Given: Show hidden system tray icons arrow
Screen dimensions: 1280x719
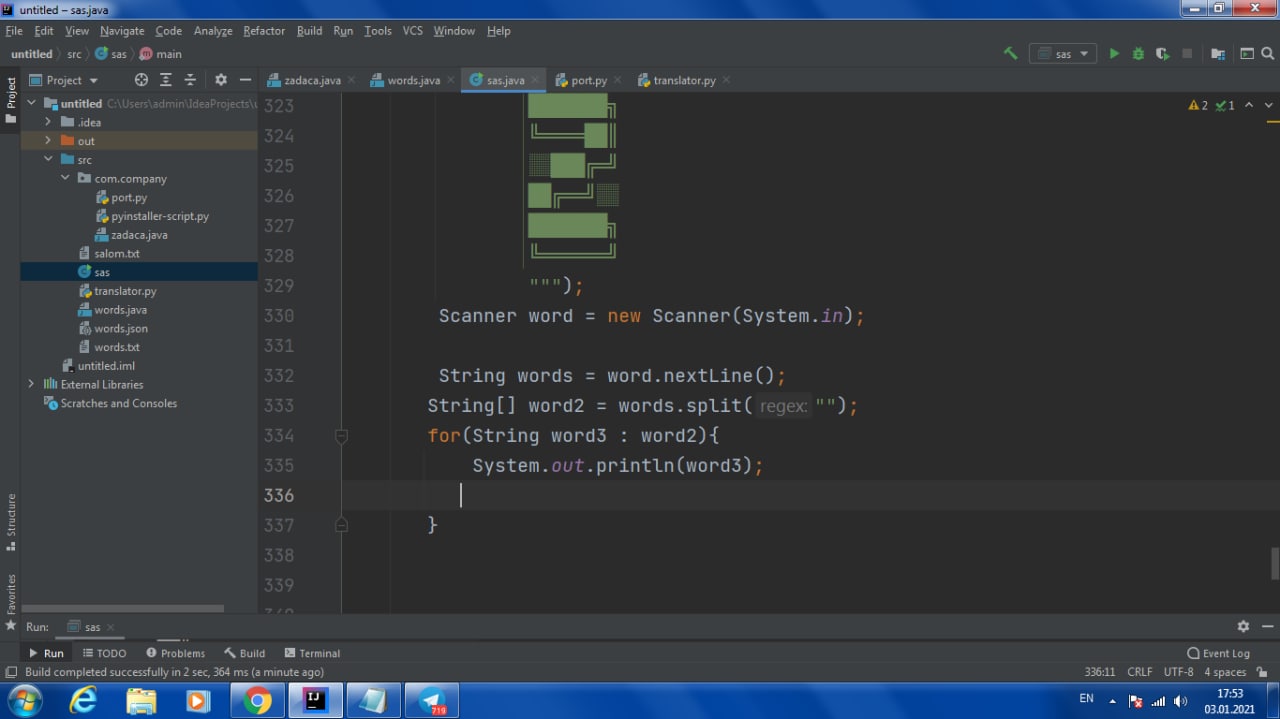Looking at the screenshot, I should click(x=1112, y=701).
